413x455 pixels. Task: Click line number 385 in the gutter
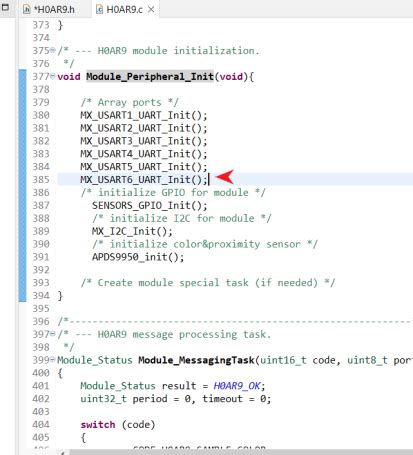[x=41, y=180]
